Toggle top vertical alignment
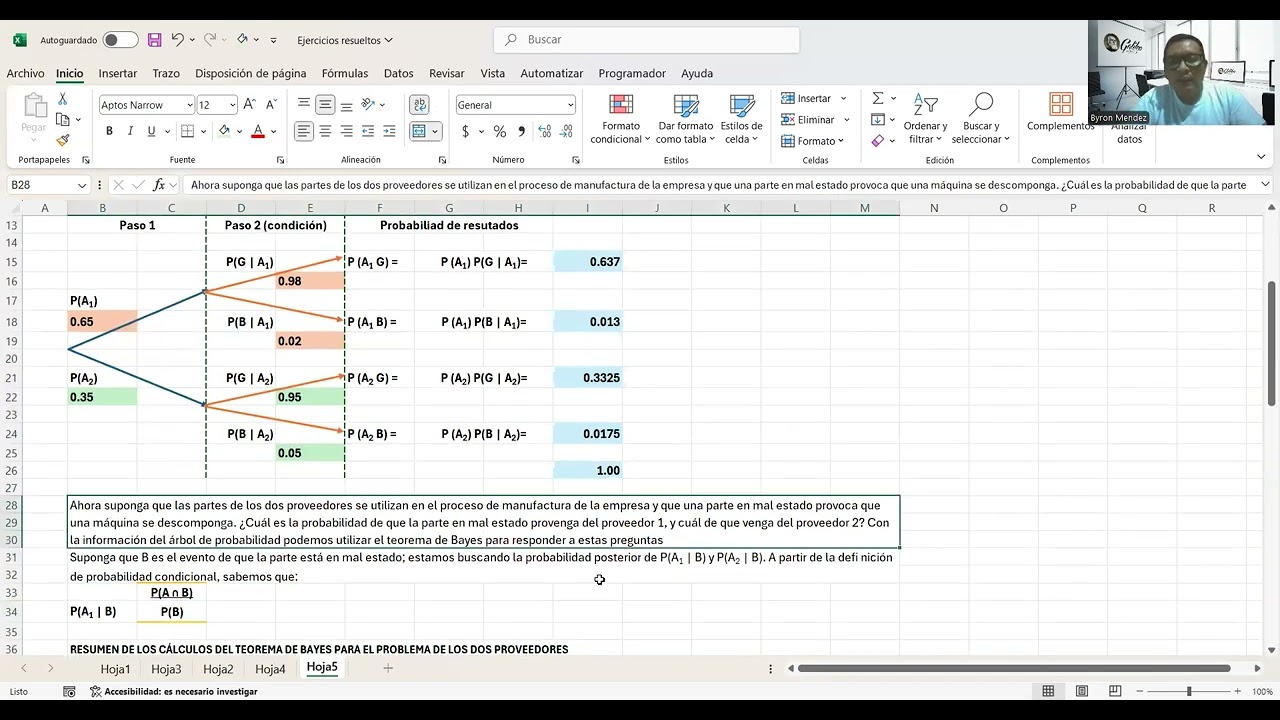Image resolution: width=1280 pixels, height=720 pixels. pyautogui.click(x=304, y=104)
